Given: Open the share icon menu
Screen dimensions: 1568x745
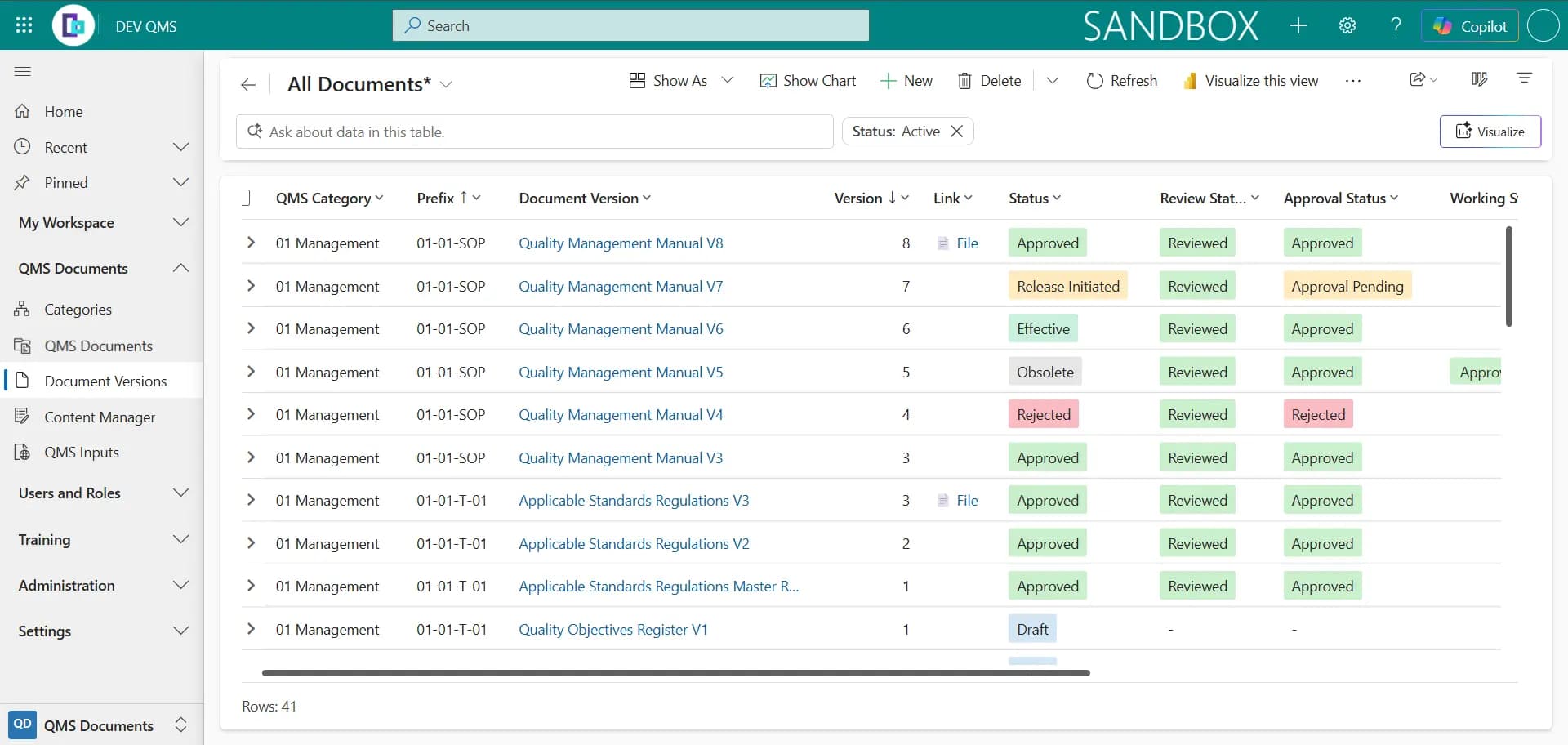Looking at the screenshot, I should click(x=1423, y=79).
